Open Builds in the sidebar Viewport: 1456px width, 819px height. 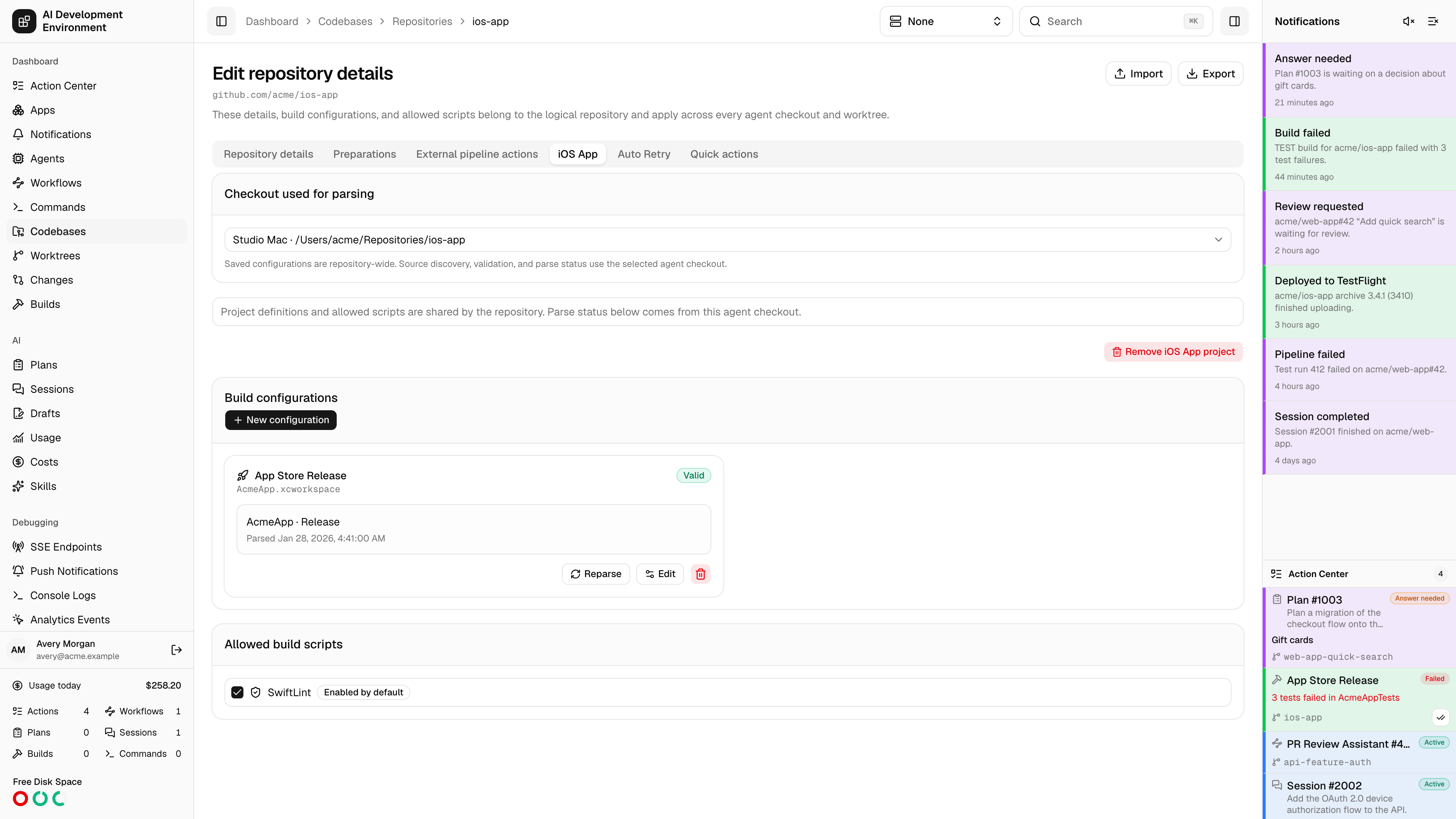(x=97, y=304)
